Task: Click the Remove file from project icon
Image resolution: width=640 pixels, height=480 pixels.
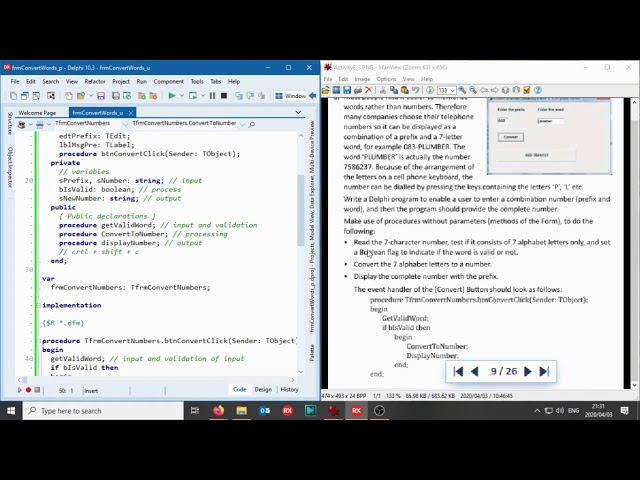Action: click(x=153, y=96)
